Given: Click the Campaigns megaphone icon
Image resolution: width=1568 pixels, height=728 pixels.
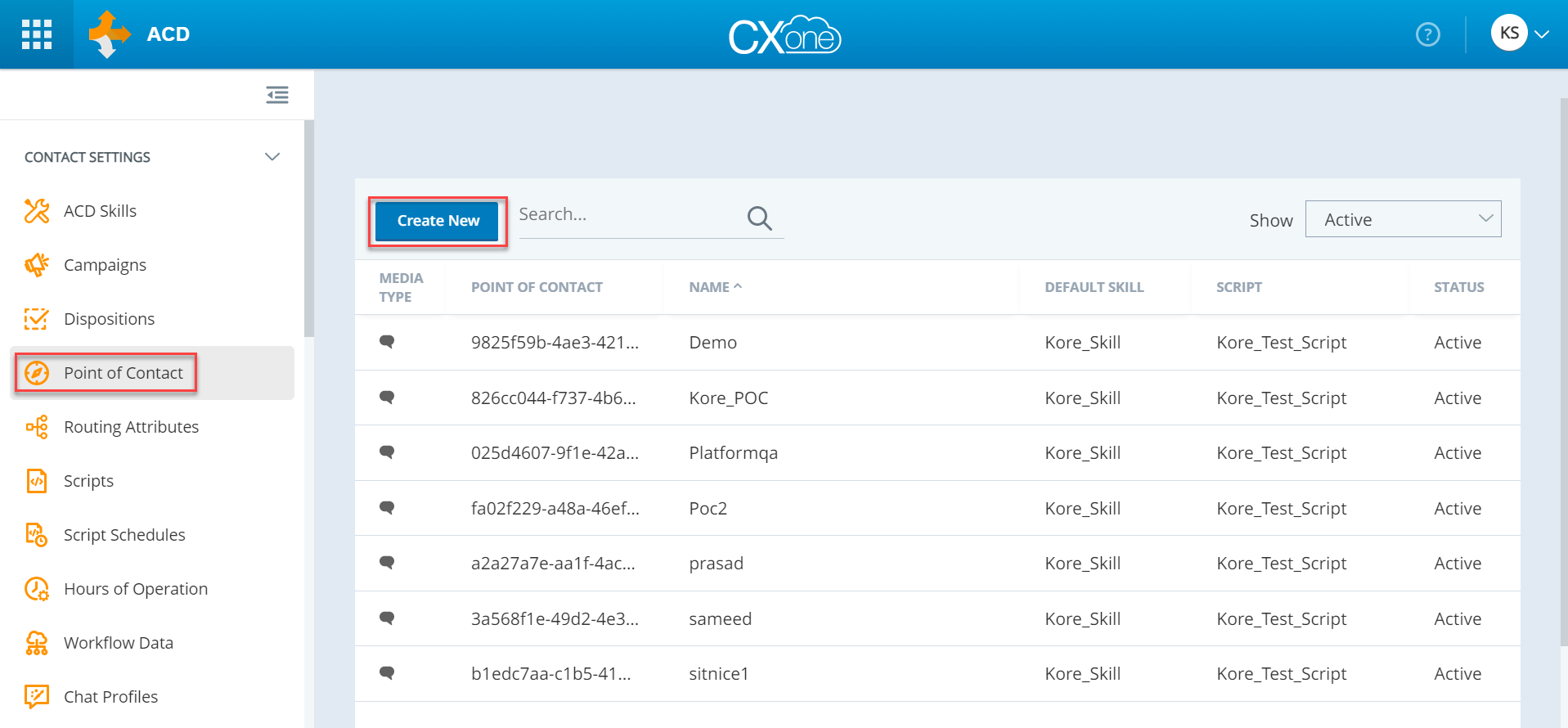Looking at the screenshot, I should (x=37, y=265).
